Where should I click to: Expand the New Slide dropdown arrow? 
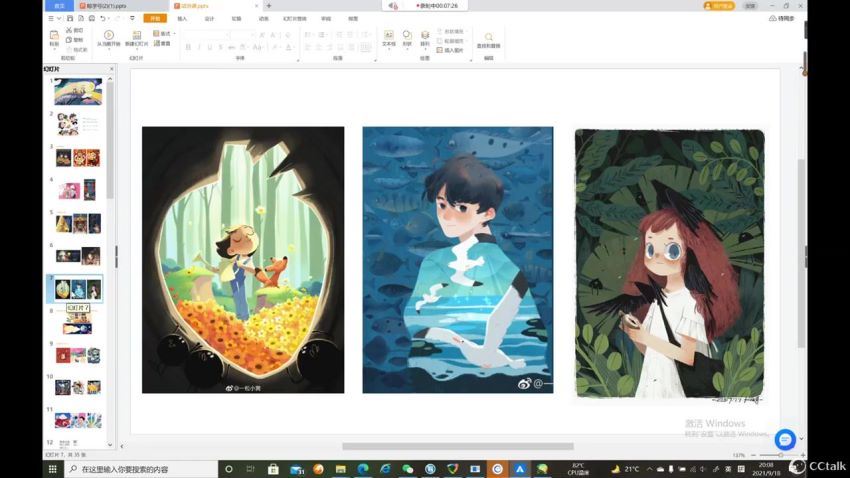(137, 49)
